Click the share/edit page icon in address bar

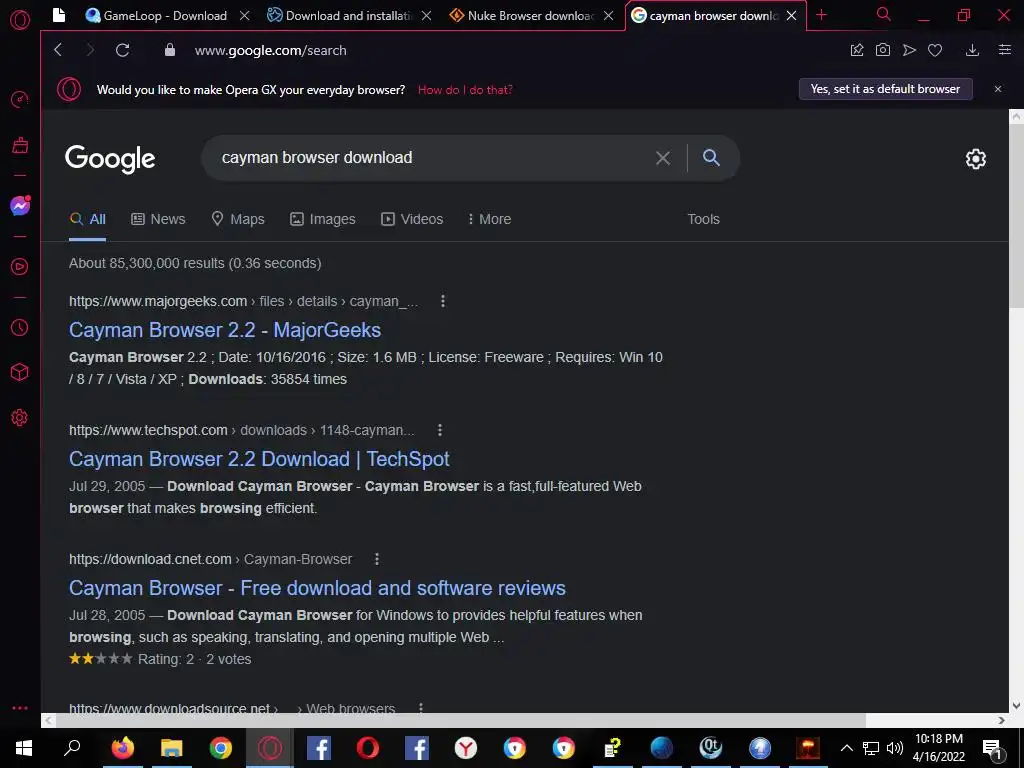point(857,50)
